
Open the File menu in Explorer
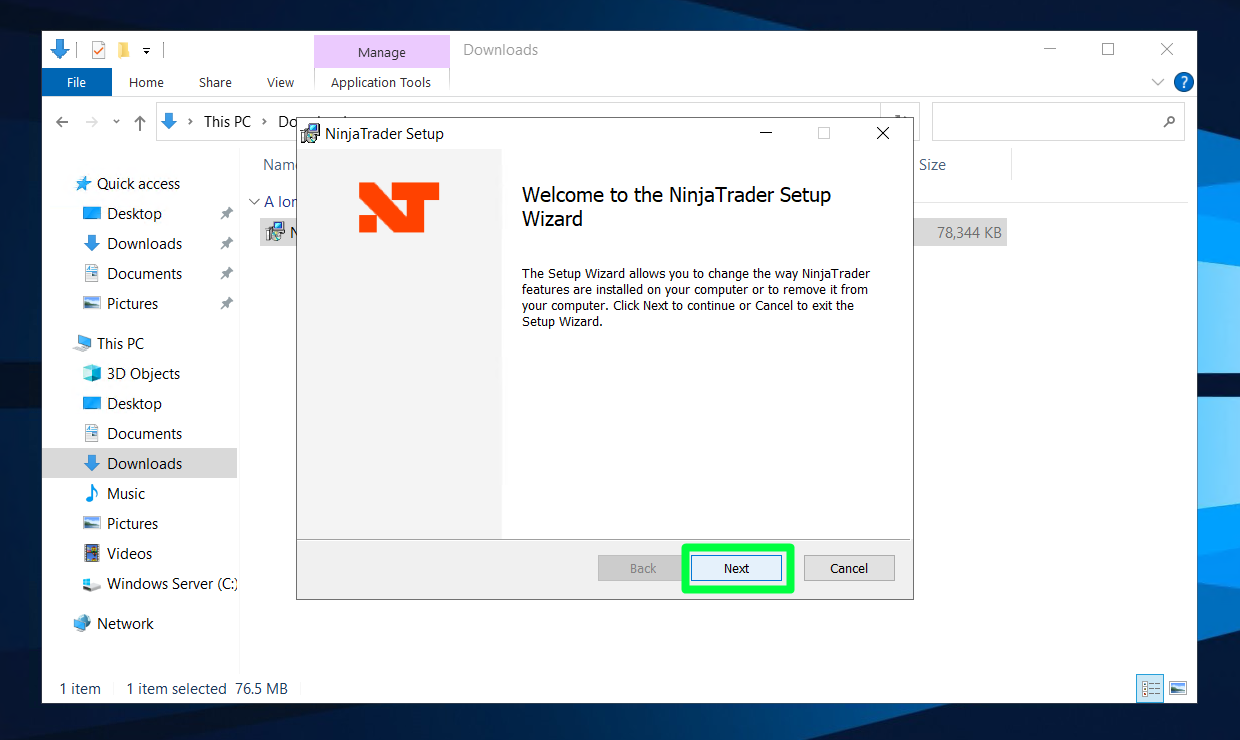76,82
